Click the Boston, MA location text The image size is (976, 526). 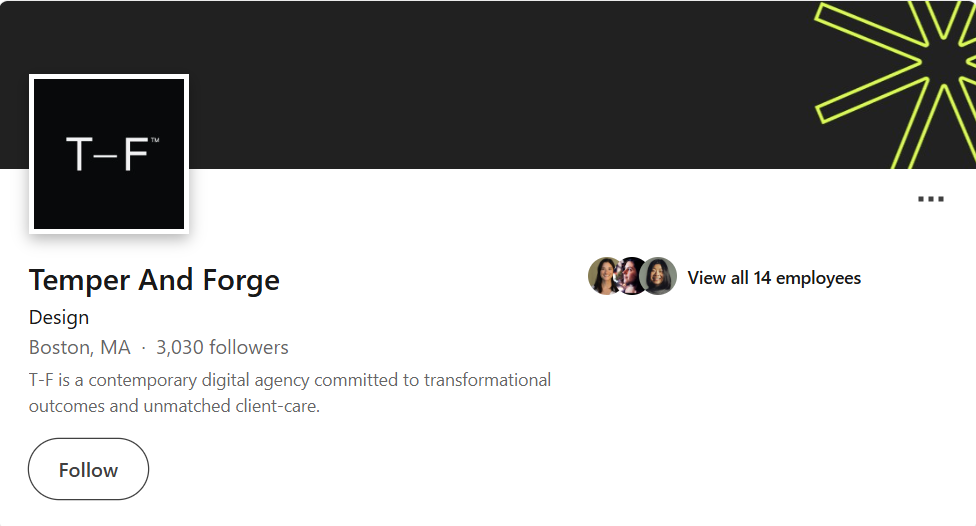point(80,347)
